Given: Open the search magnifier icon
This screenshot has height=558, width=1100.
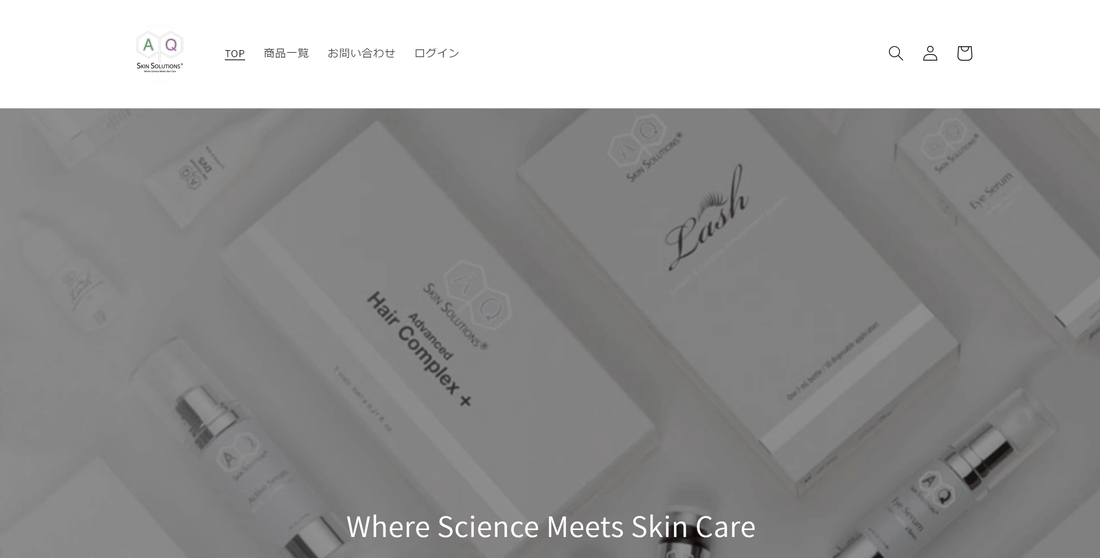Looking at the screenshot, I should [x=895, y=53].
